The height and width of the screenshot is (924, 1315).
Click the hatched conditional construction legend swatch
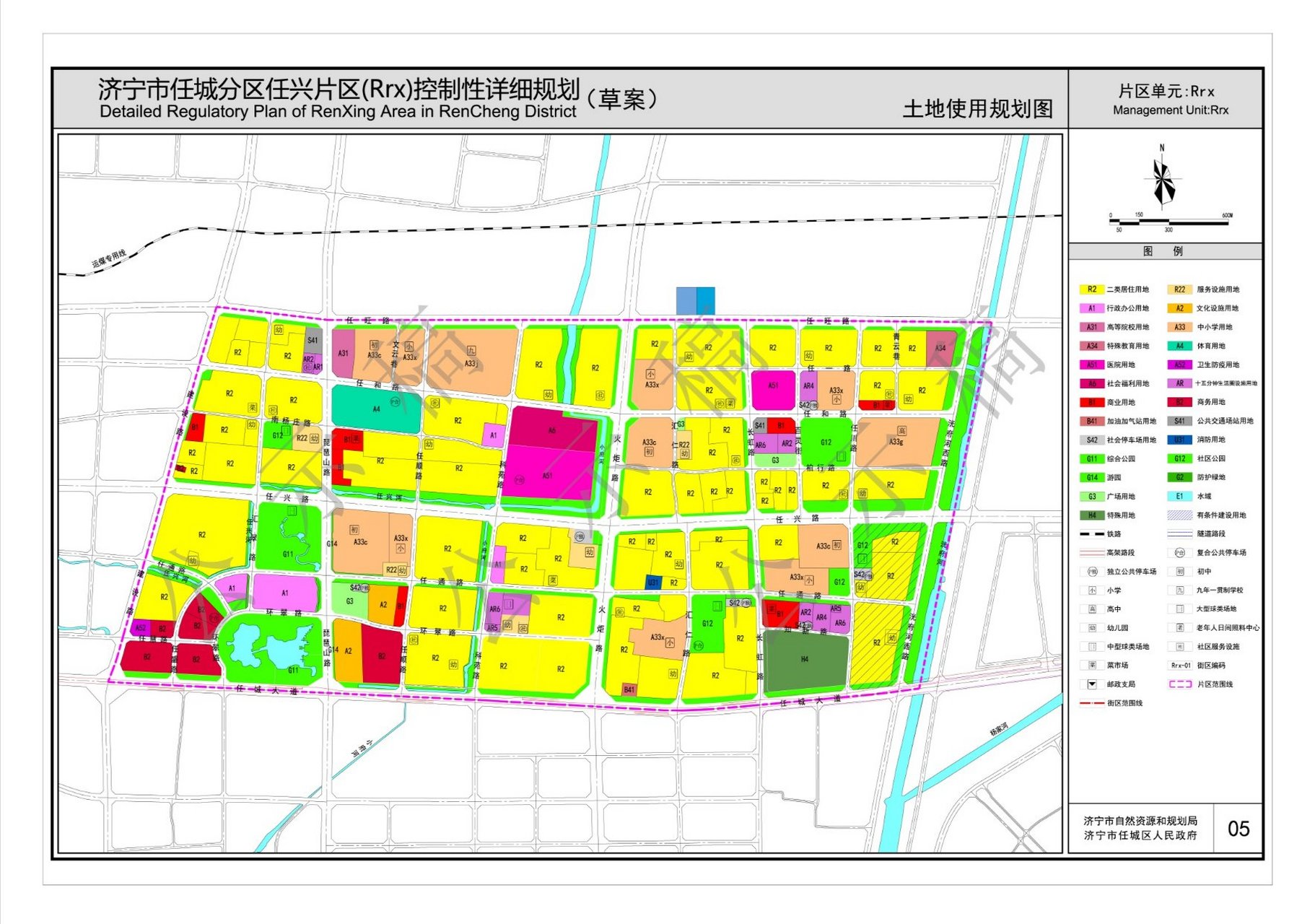(x=1179, y=515)
